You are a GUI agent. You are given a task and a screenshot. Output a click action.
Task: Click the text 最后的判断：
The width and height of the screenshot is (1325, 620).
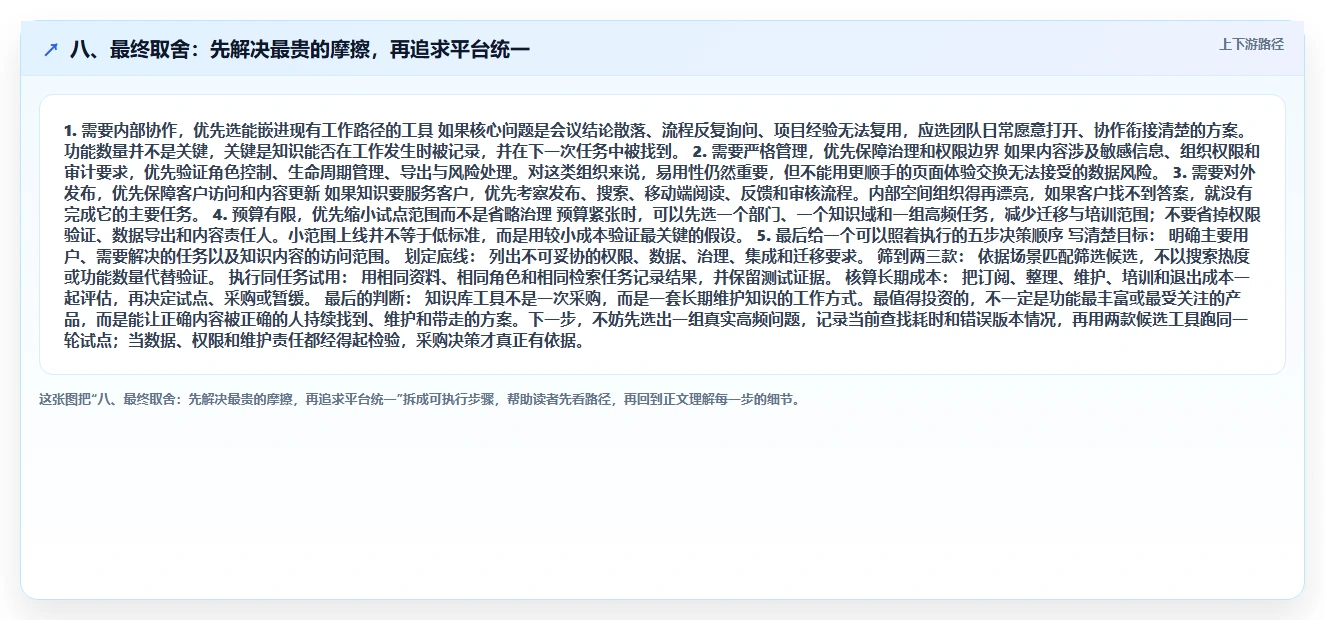370,298
